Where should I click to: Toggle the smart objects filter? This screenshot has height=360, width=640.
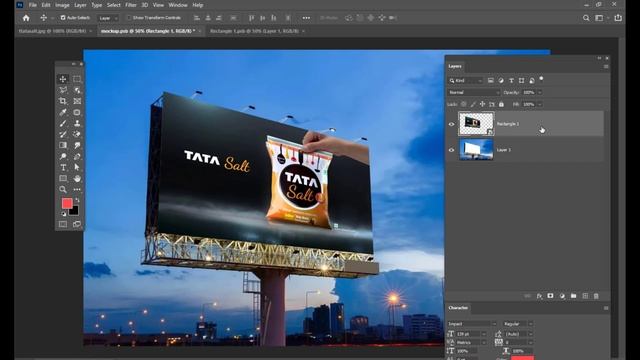point(531,80)
